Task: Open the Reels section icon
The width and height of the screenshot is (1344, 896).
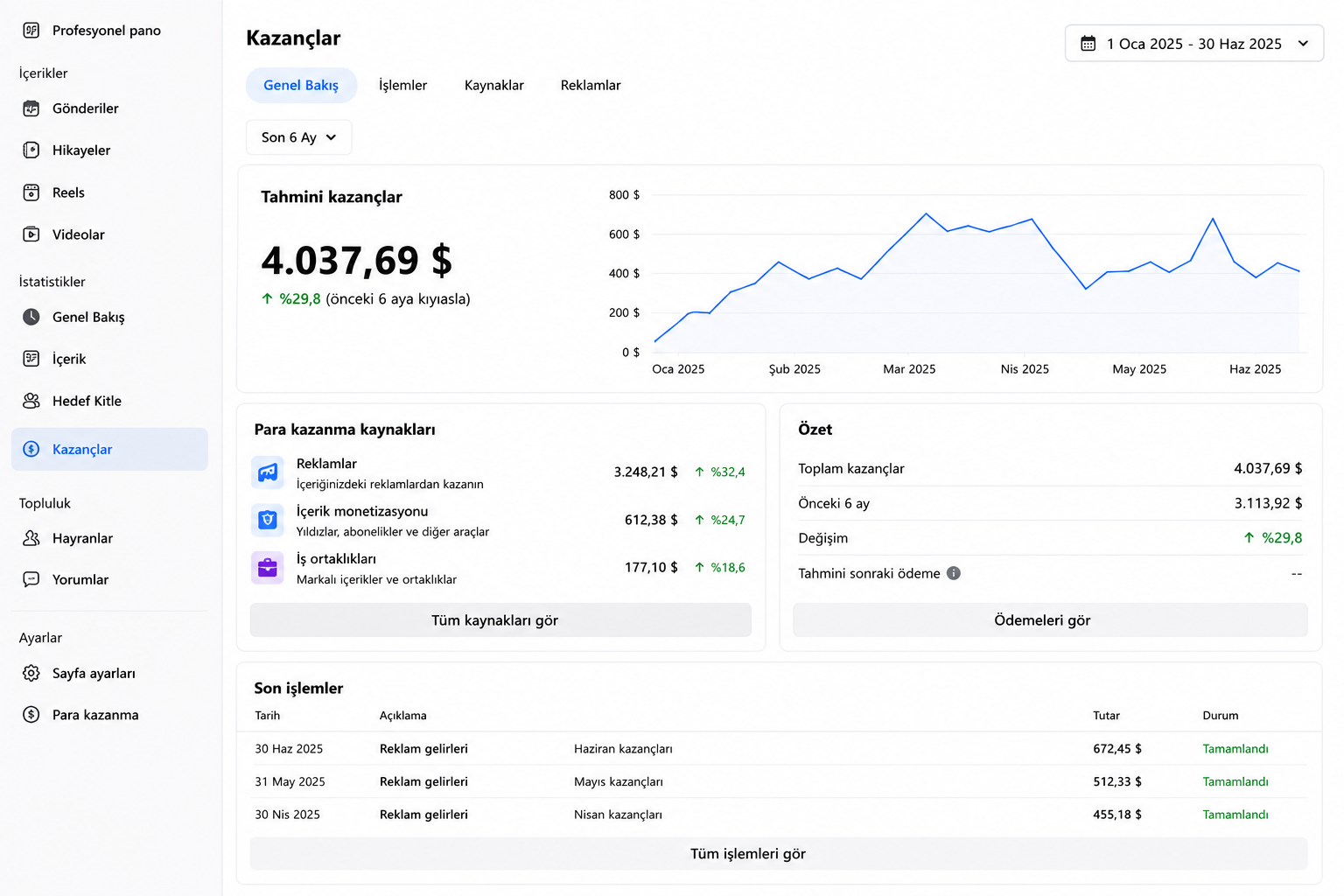Action: (x=31, y=192)
